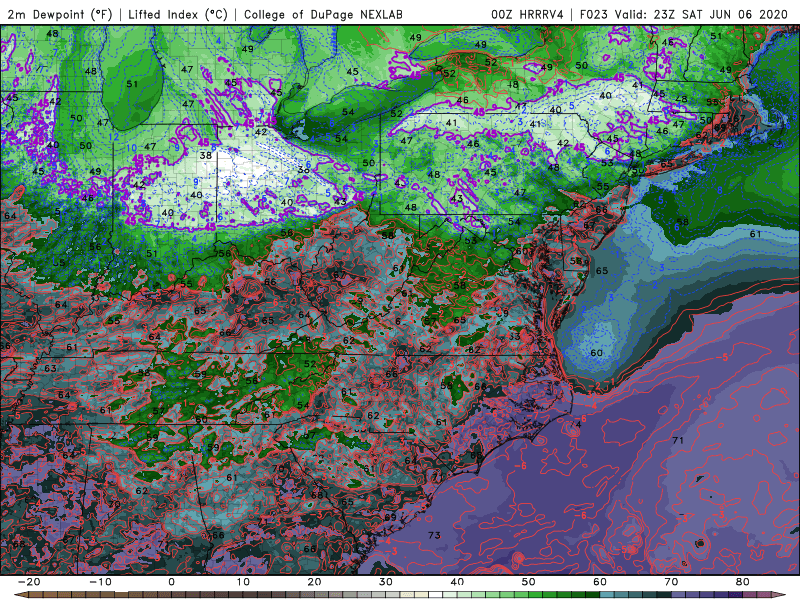Click the dewpoint value 73 off the coast
This screenshot has width=800, height=600.
tap(434, 535)
